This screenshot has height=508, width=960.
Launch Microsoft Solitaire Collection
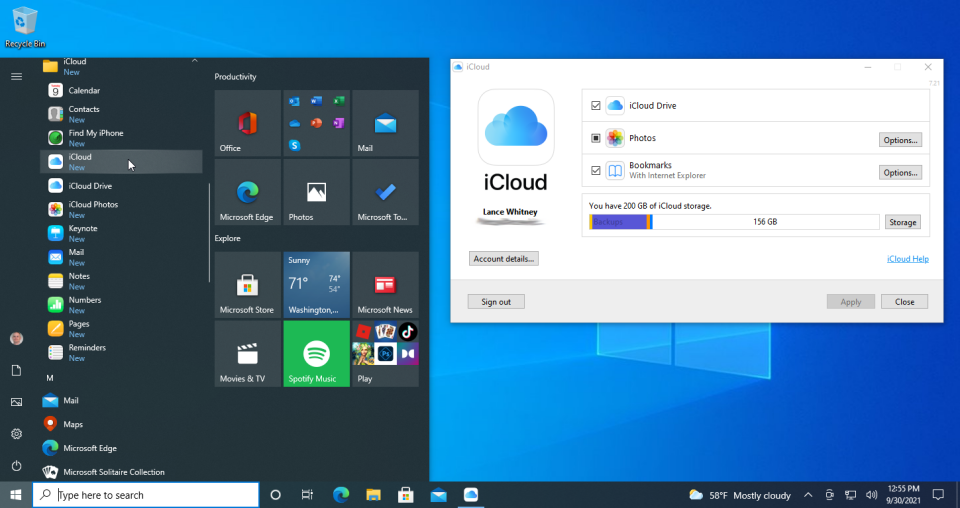pos(121,472)
